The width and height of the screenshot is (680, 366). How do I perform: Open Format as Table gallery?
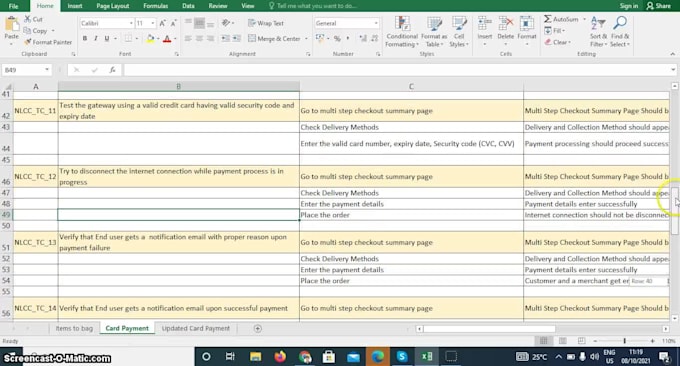pyautogui.click(x=434, y=32)
